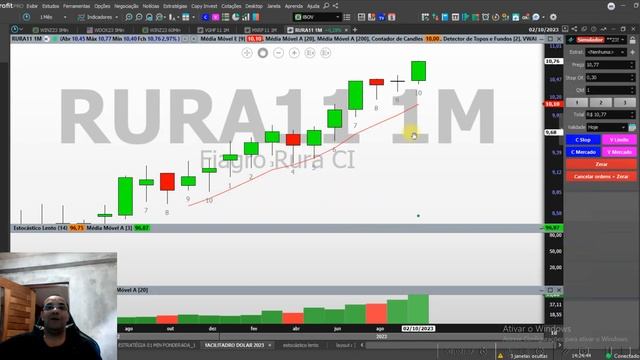Open settings gear icon in top toolbar
This screenshot has height=360, width=640.
pyautogui.click(x=553, y=17)
